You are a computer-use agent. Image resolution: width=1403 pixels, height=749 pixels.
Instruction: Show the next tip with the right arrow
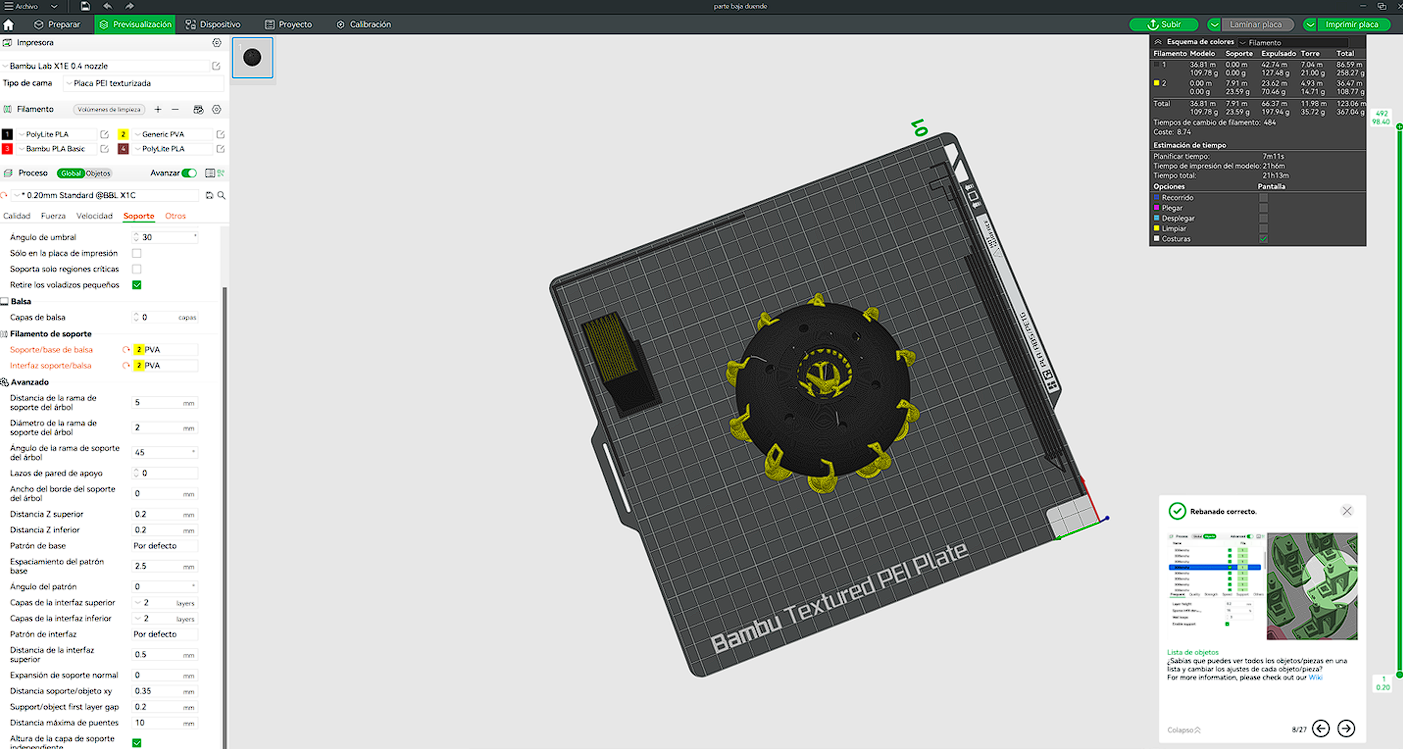click(x=1346, y=728)
